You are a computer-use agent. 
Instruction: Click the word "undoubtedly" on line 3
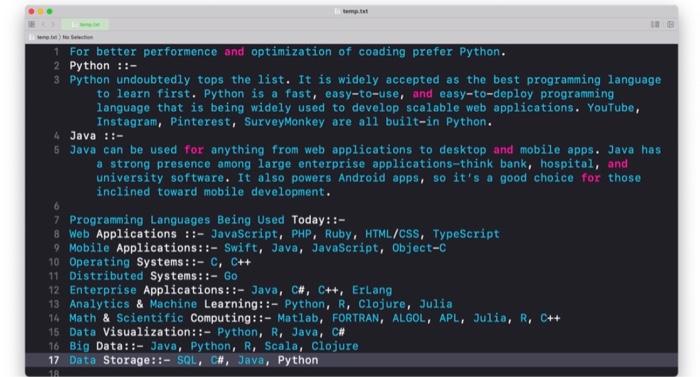[x=153, y=80]
